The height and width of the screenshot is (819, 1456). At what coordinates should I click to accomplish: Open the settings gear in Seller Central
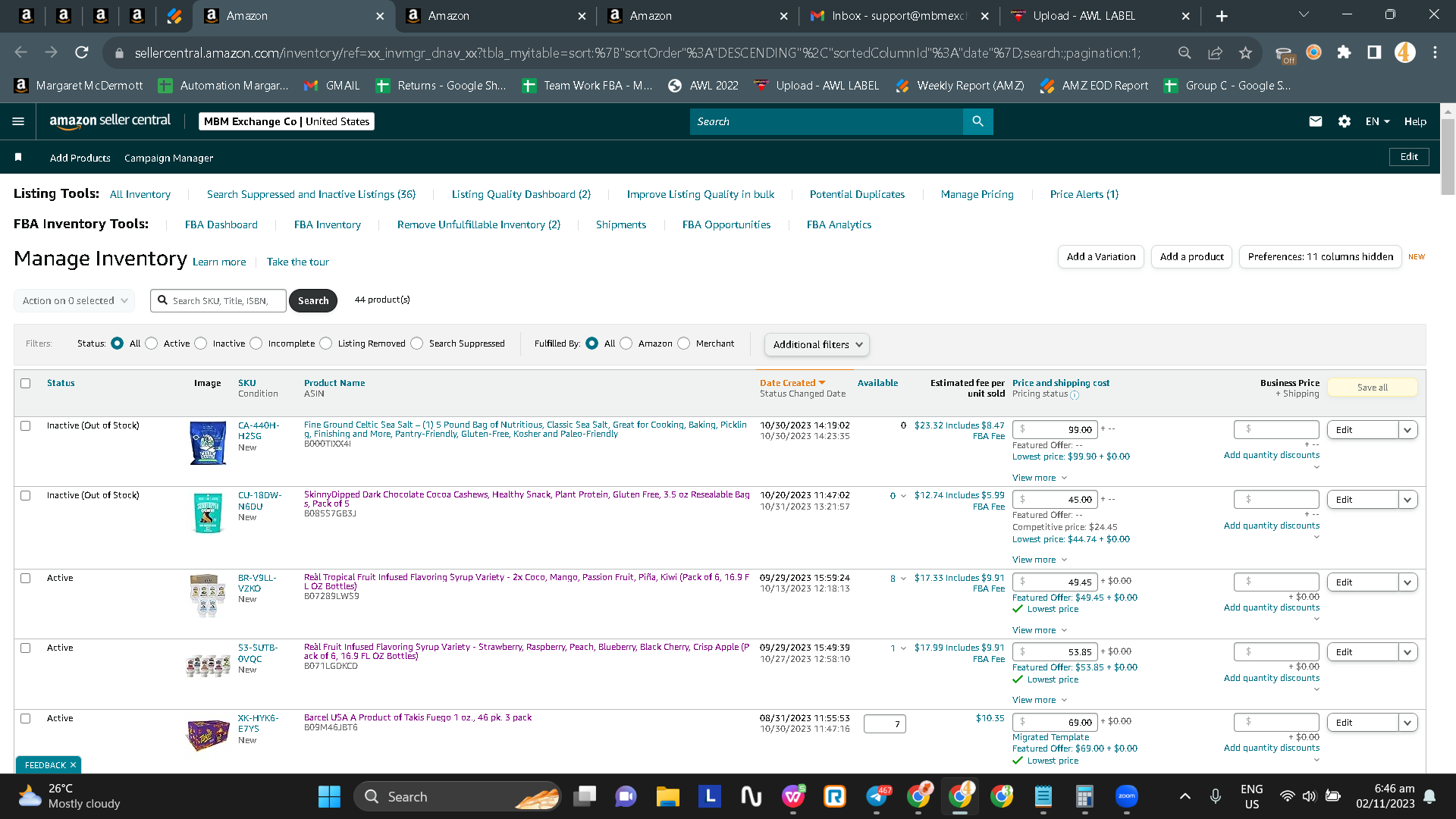pyautogui.click(x=1345, y=121)
